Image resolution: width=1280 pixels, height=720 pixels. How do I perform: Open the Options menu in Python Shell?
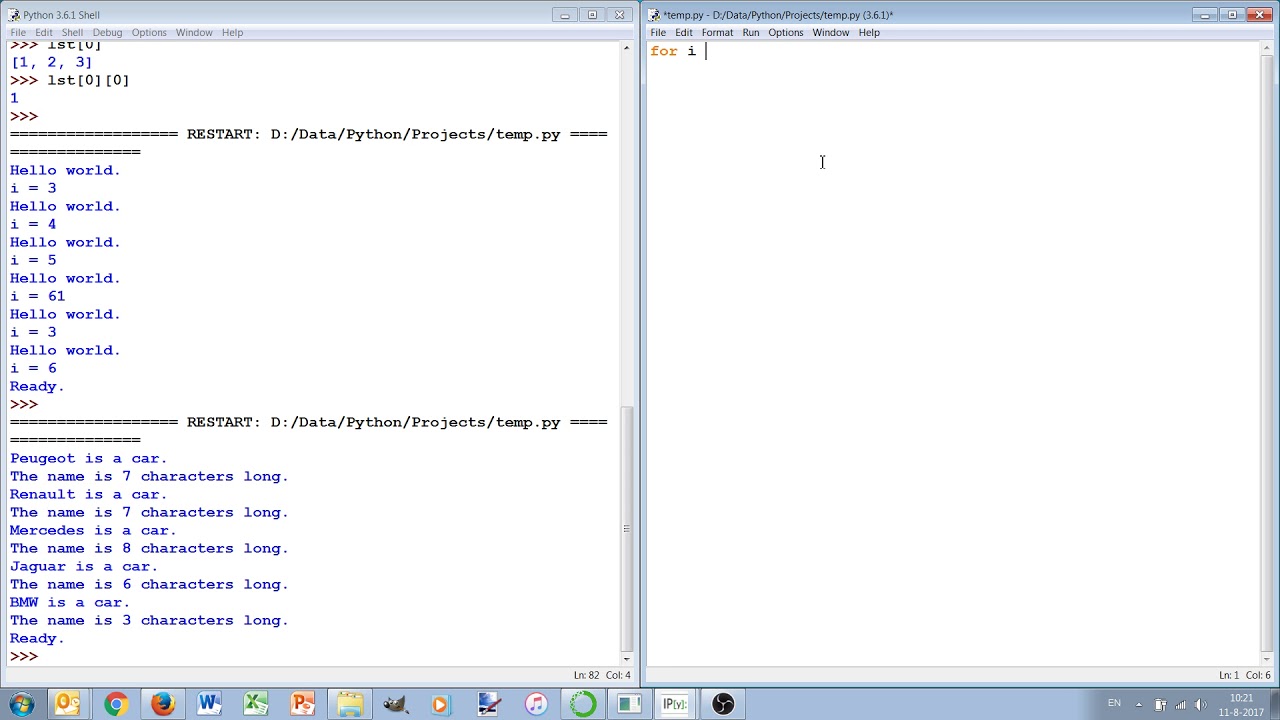[x=149, y=32]
